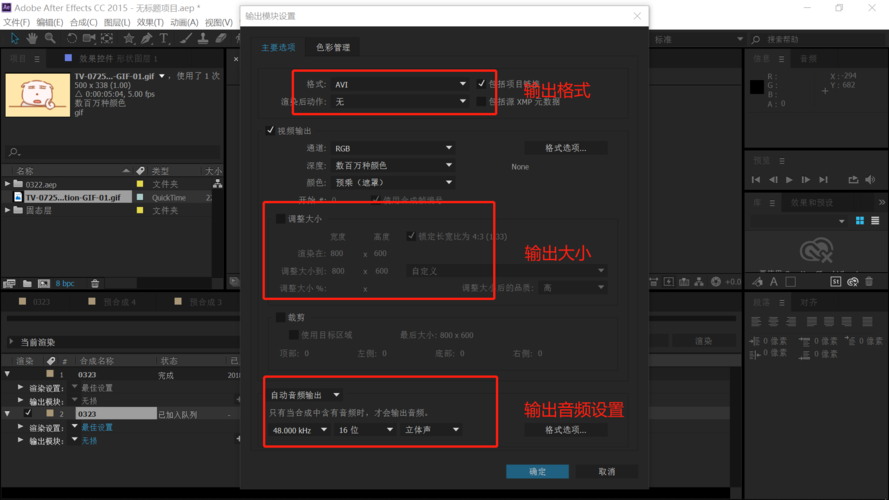Select the Pen tool
Image resolution: width=889 pixels, height=500 pixels.
(x=147, y=39)
